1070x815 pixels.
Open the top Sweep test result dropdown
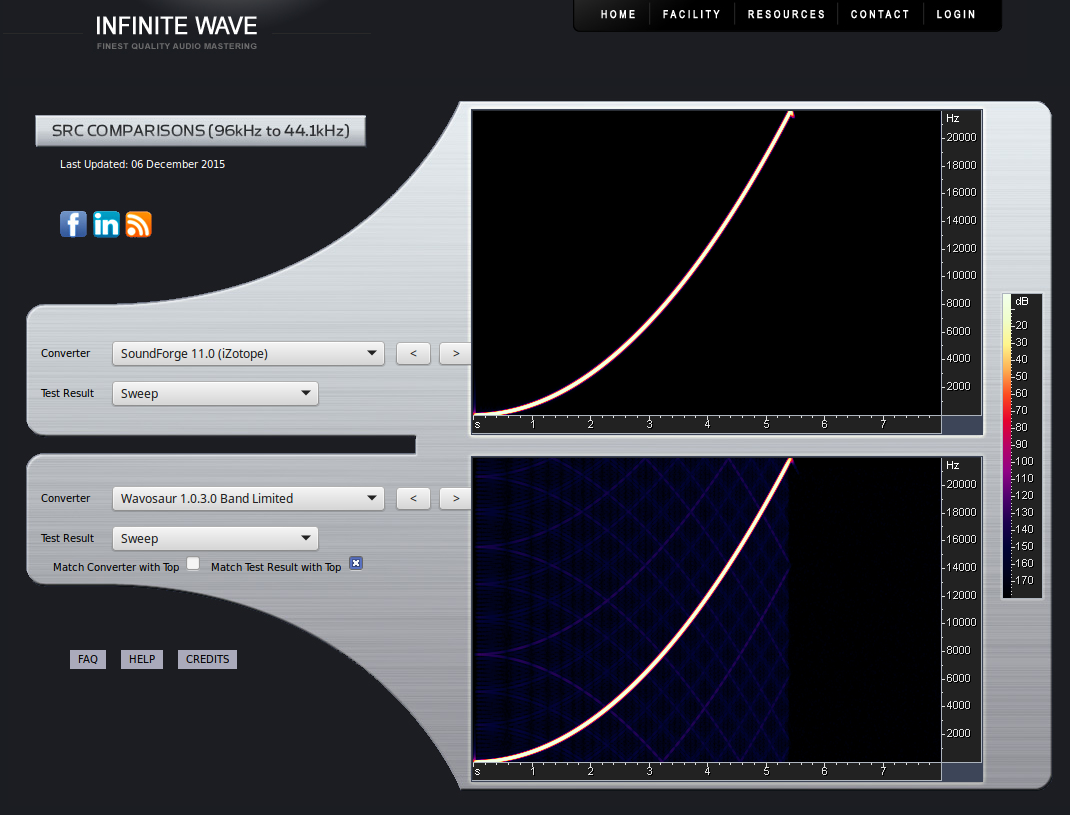click(214, 393)
